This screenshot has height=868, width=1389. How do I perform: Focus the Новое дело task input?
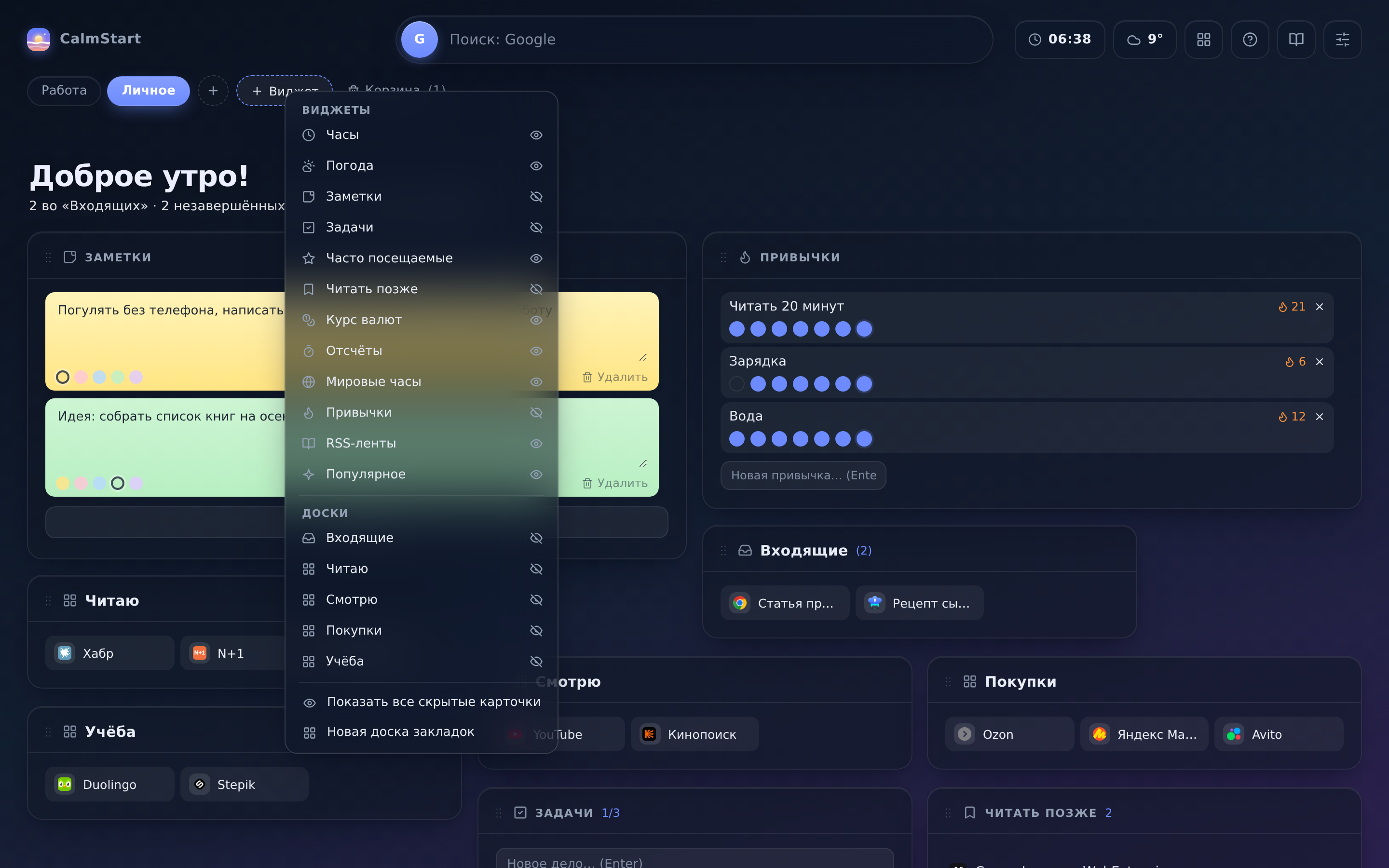(x=694, y=859)
